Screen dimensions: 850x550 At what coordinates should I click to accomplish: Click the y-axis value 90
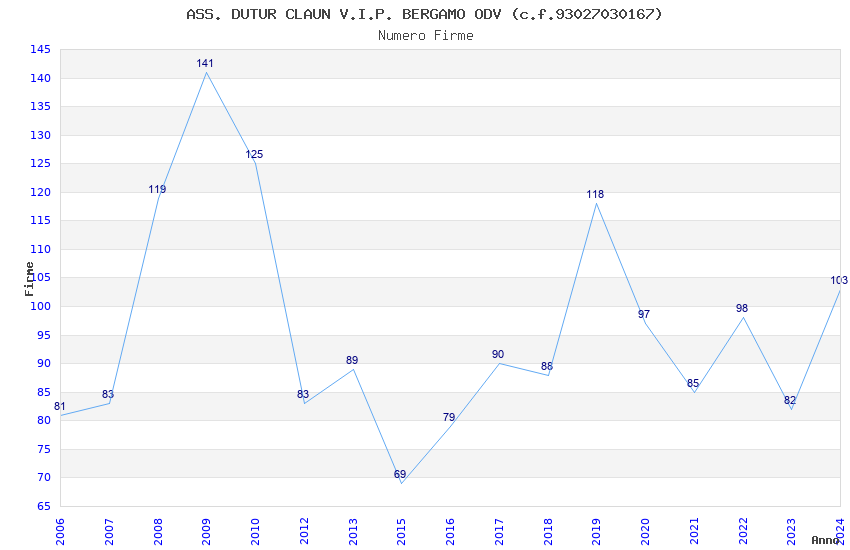click(44, 364)
